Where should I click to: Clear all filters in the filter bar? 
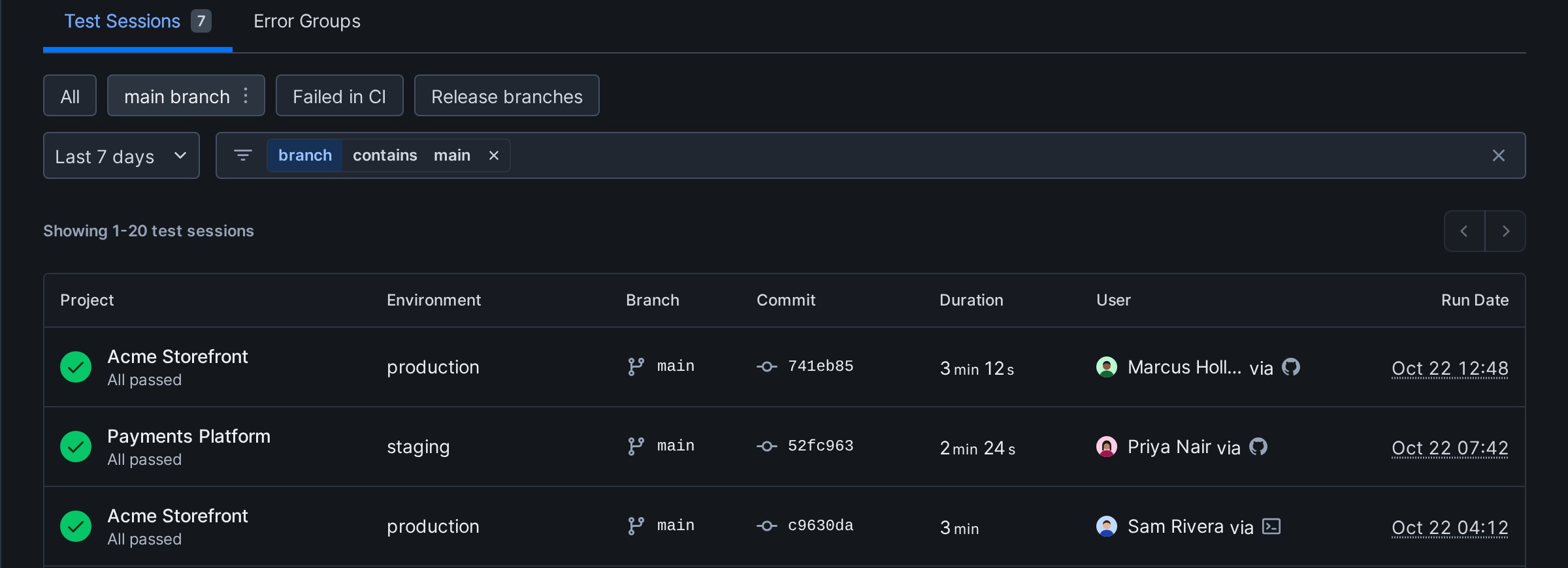click(x=1499, y=155)
